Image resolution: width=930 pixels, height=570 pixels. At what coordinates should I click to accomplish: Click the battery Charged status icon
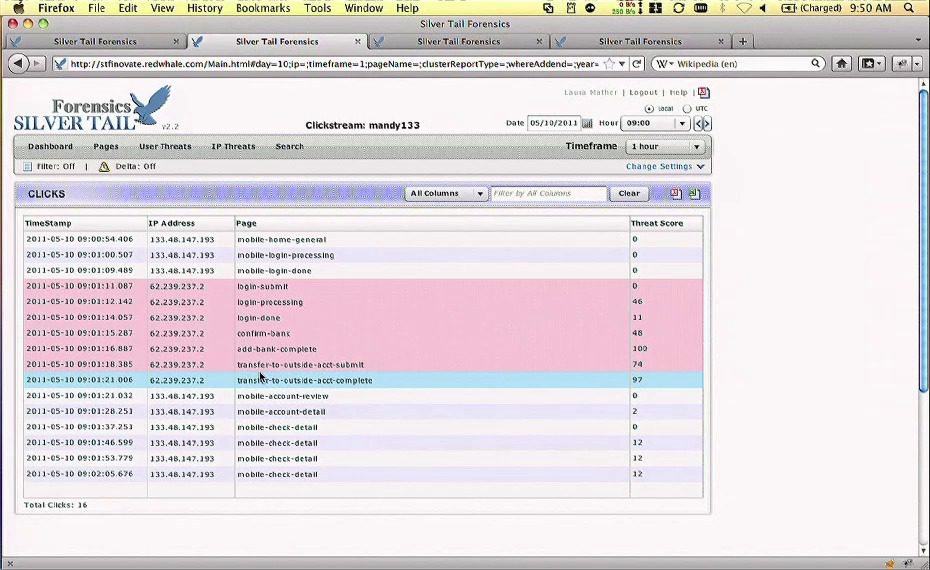point(787,8)
